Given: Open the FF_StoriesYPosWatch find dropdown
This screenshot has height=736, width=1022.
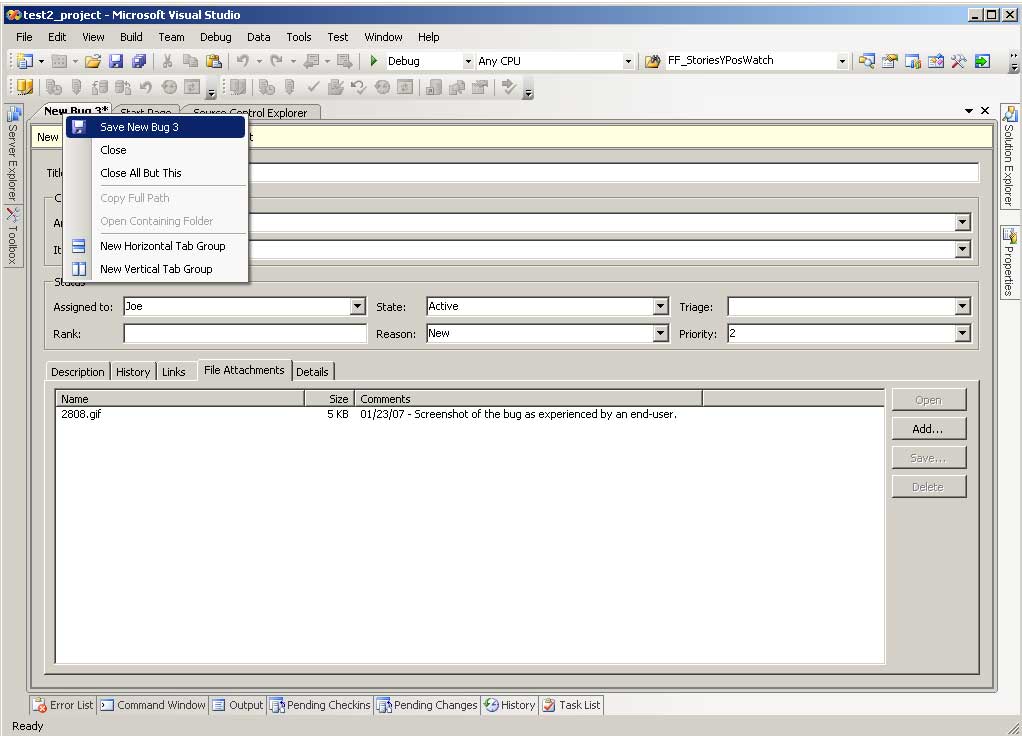Looking at the screenshot, I should [842, 61].
